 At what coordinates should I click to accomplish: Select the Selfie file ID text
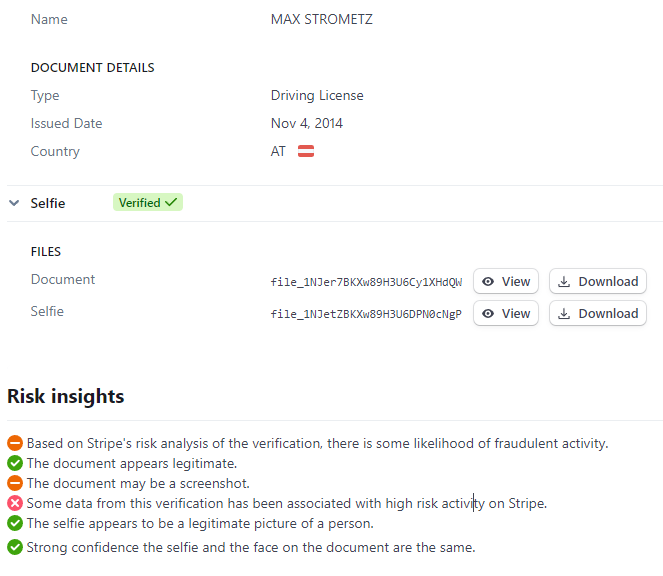pyautogui.click(x=366, y=314)
